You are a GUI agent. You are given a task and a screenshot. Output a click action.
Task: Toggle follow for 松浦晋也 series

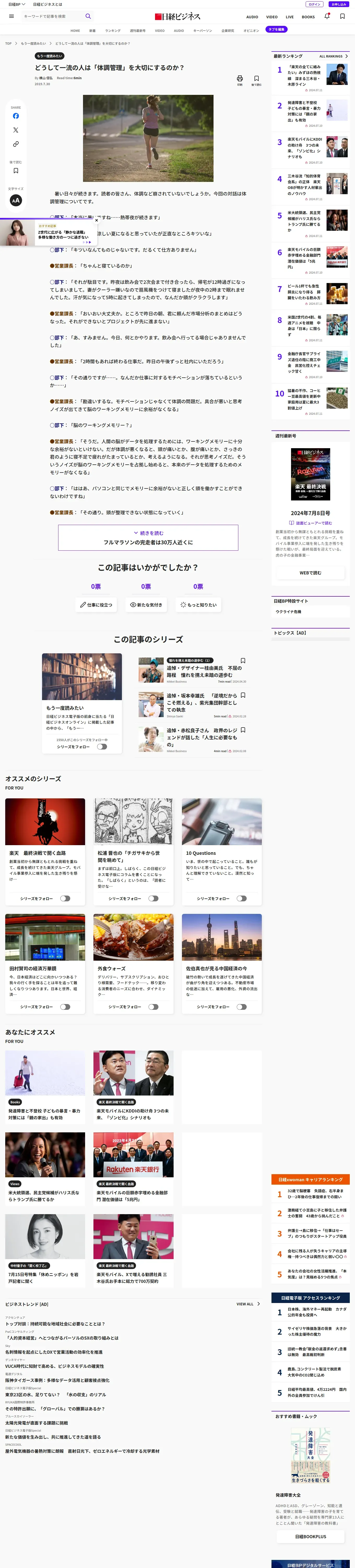point(153,898)
